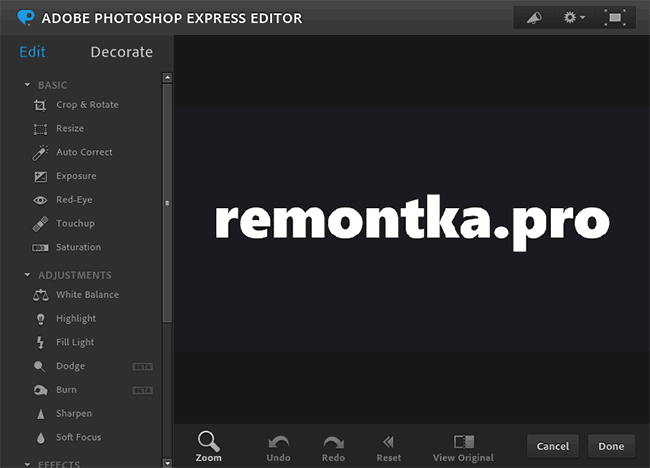Select the Red-Eye eye icon
Image resolution: width=650 pixels, height=468 pixels.
pyautogui.click(x=40, y=200)
